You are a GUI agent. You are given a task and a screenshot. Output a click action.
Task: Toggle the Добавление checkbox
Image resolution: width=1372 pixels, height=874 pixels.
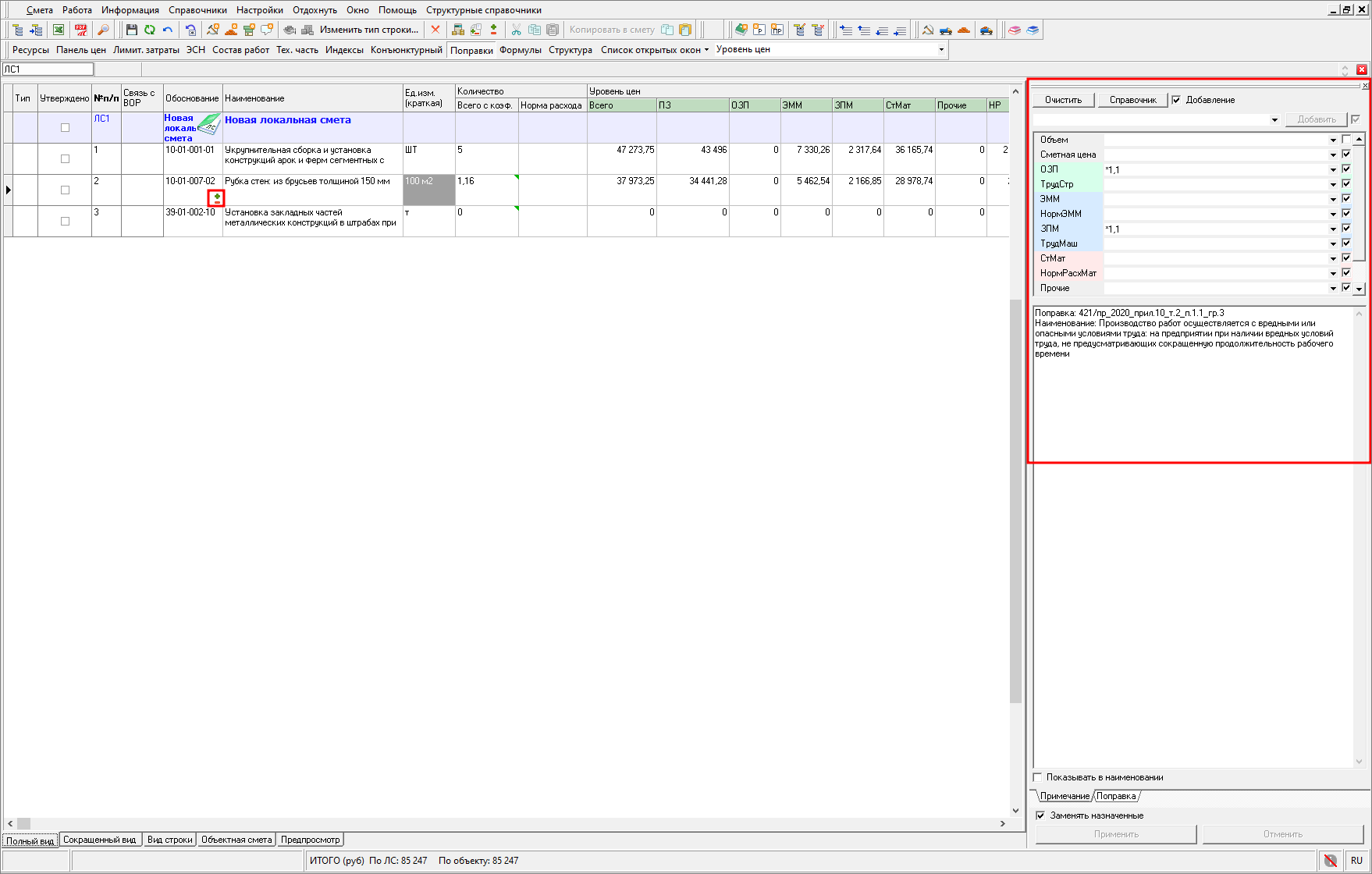point(1176,100)
